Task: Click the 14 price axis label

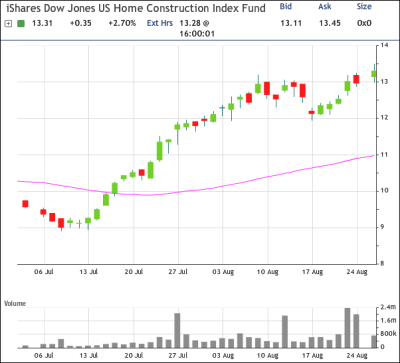Action: 383,45
